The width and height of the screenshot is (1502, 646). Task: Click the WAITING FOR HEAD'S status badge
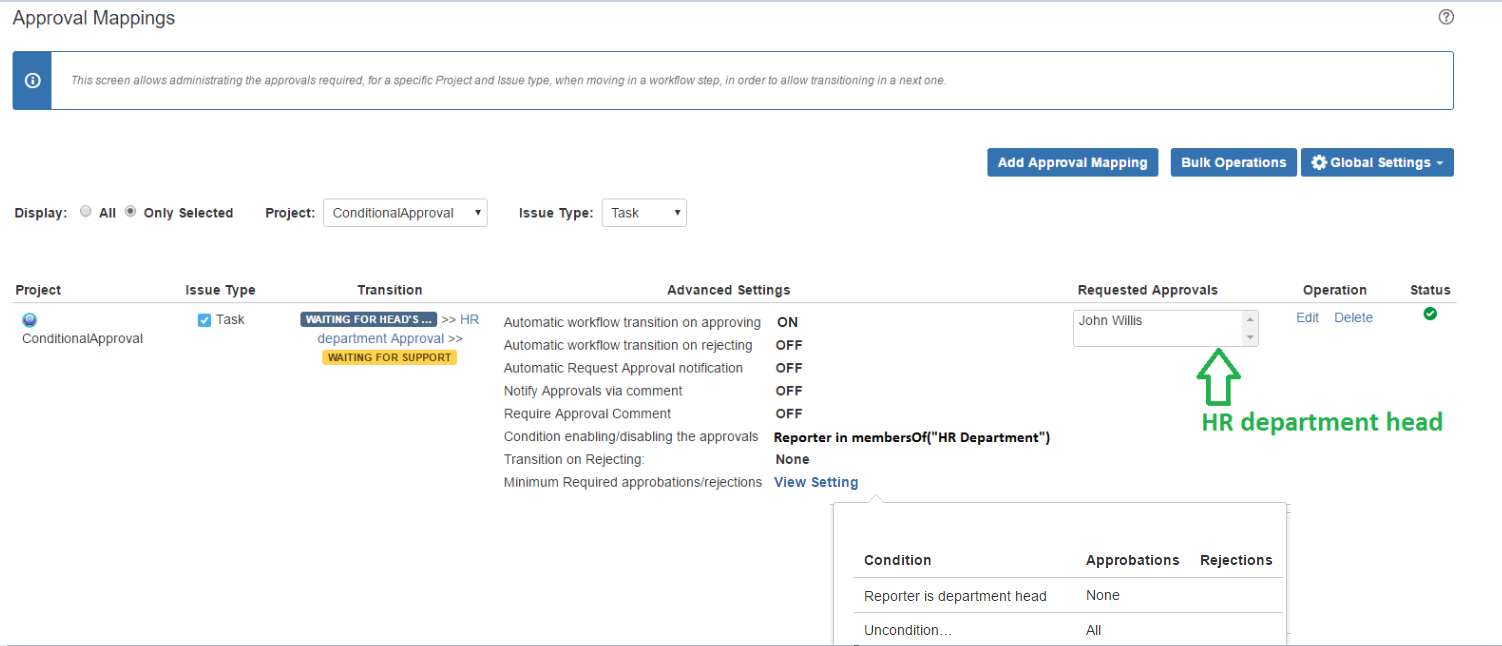[x=368, y=320]
